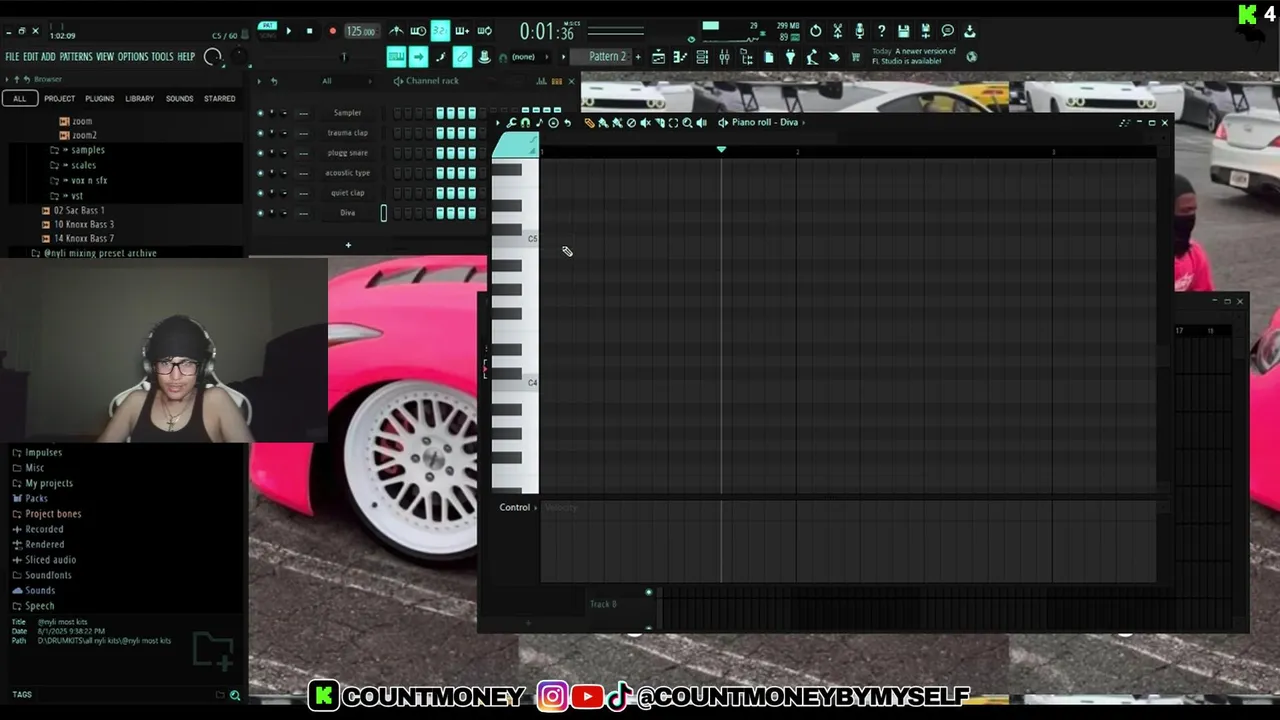1280x720 pixels.
Task: Click the globe icon beside update notice
Action: [972, 57]
